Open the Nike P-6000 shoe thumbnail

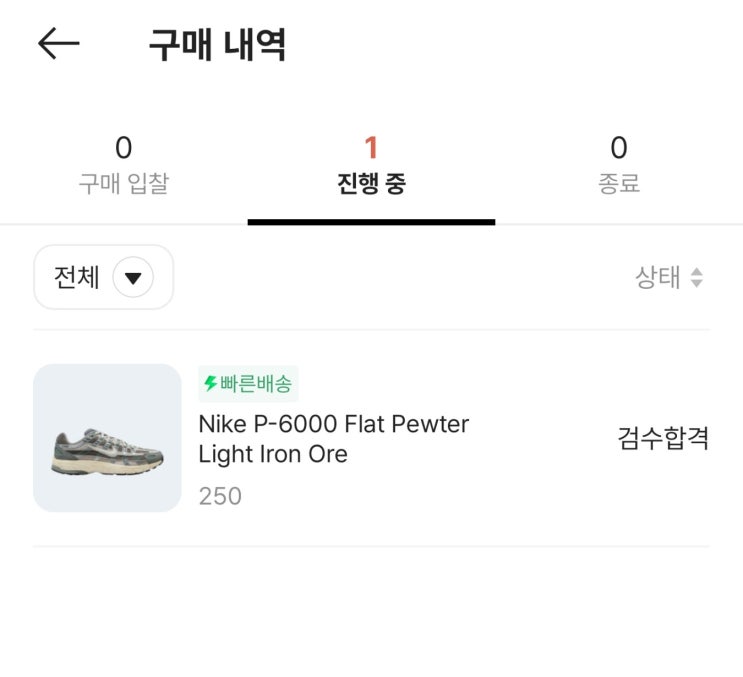pyautogui.click(x=107, y=438)
